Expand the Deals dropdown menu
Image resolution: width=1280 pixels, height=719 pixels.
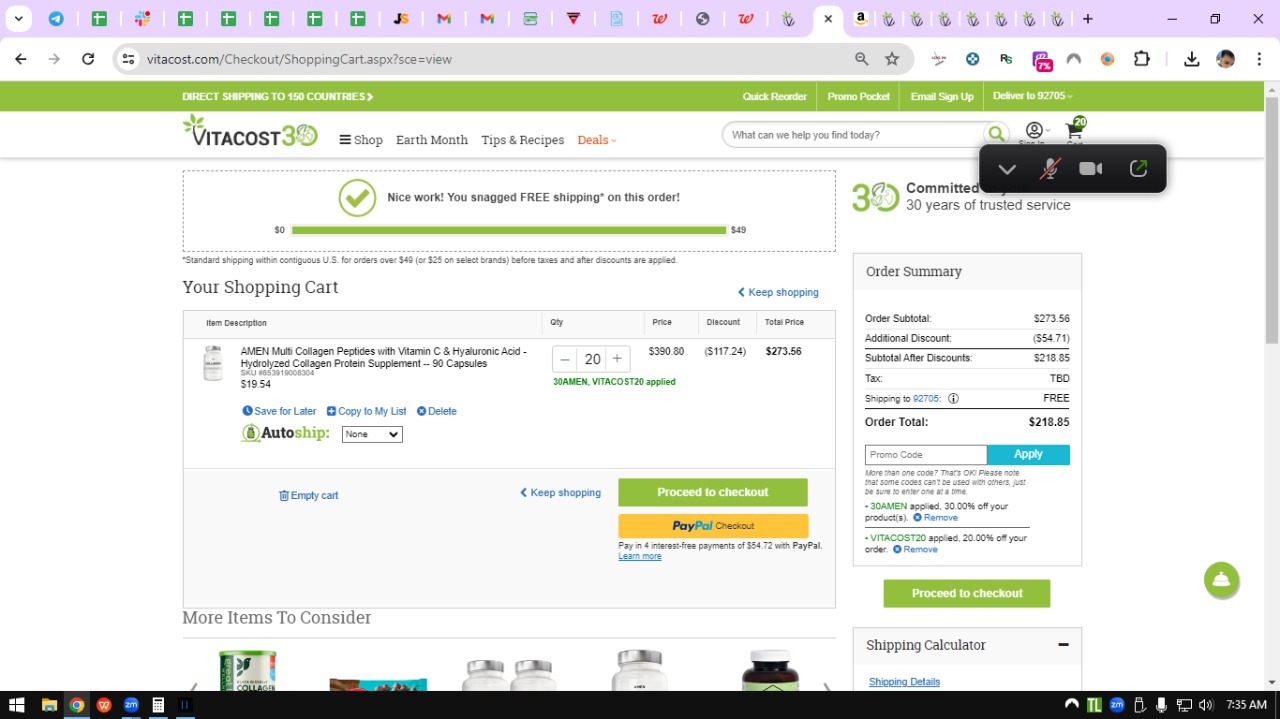tap(597, 140)
